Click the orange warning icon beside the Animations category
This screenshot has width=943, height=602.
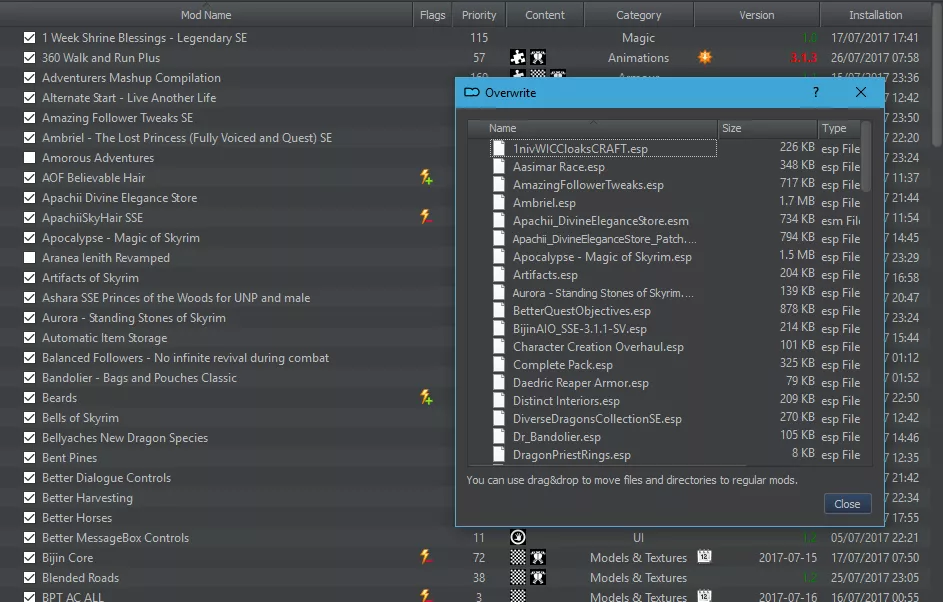click(705, 57)
